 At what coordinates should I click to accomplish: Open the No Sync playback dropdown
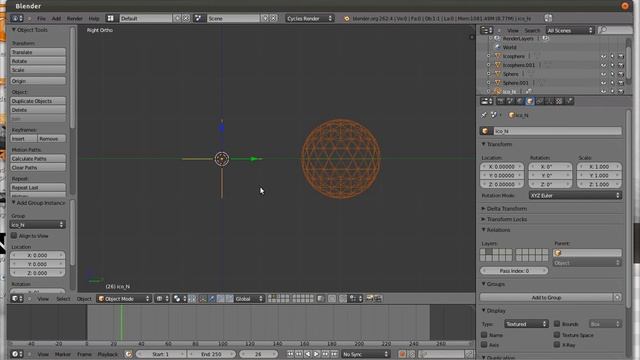(365, 354)
